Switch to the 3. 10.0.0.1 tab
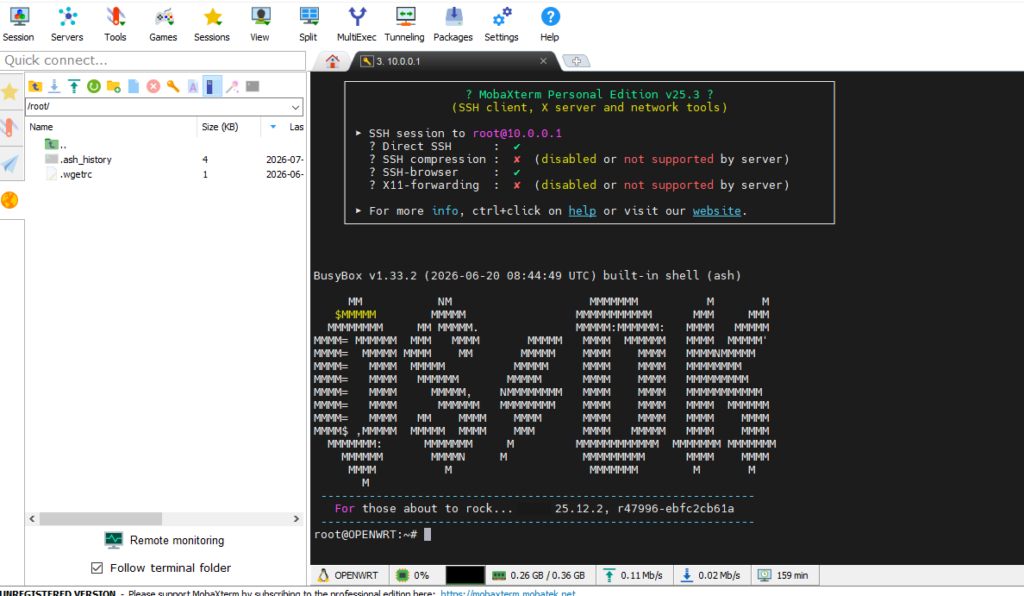The image size is (1024, 596). pyautogui.click(x=456, y=61)
